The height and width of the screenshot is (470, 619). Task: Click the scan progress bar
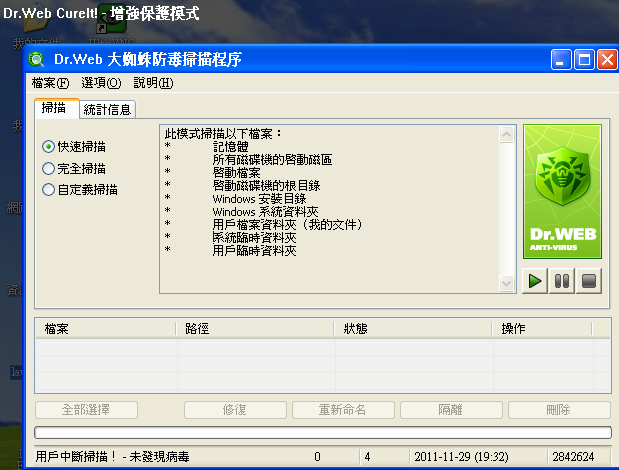[x=323, y=433]
